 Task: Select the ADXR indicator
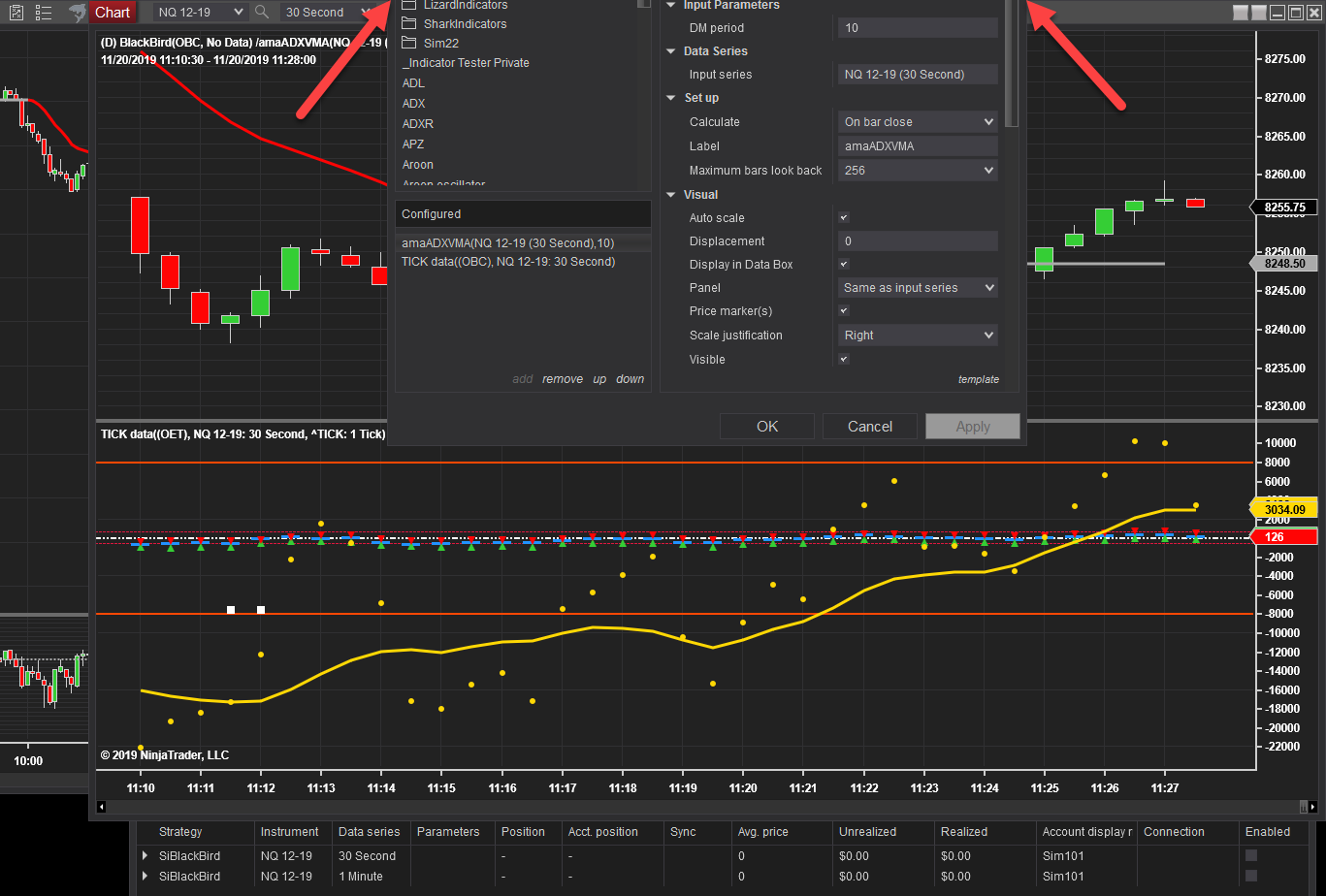click(417, 124)
